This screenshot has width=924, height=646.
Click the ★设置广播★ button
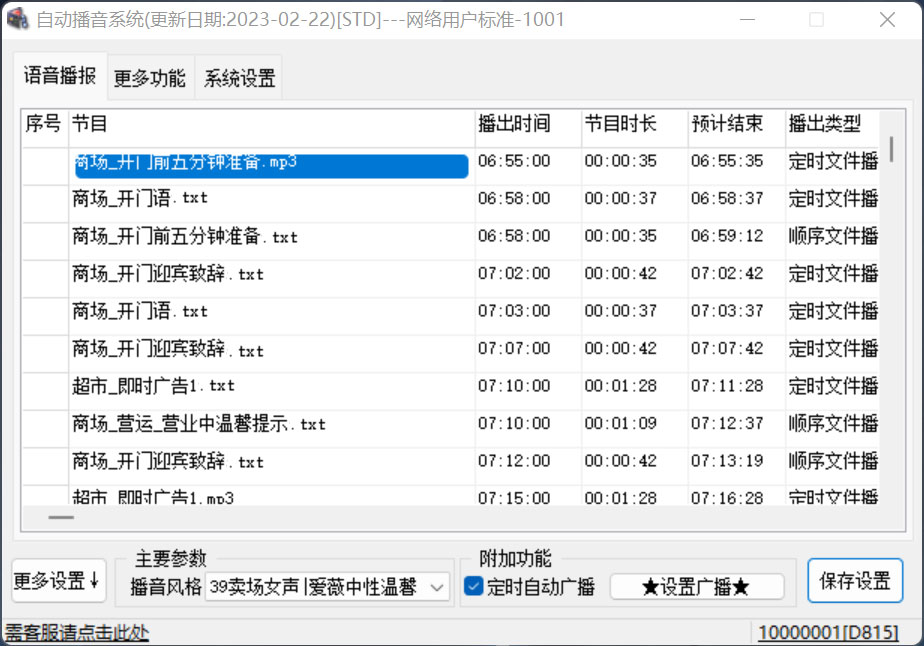pos(696,587)
